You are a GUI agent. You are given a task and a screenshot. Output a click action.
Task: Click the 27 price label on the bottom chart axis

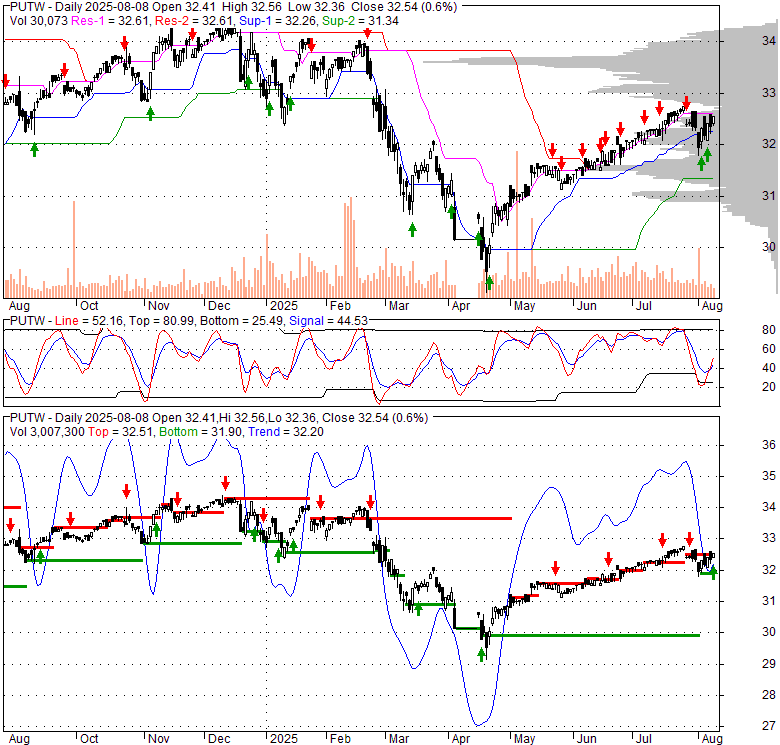coord(769,726)
